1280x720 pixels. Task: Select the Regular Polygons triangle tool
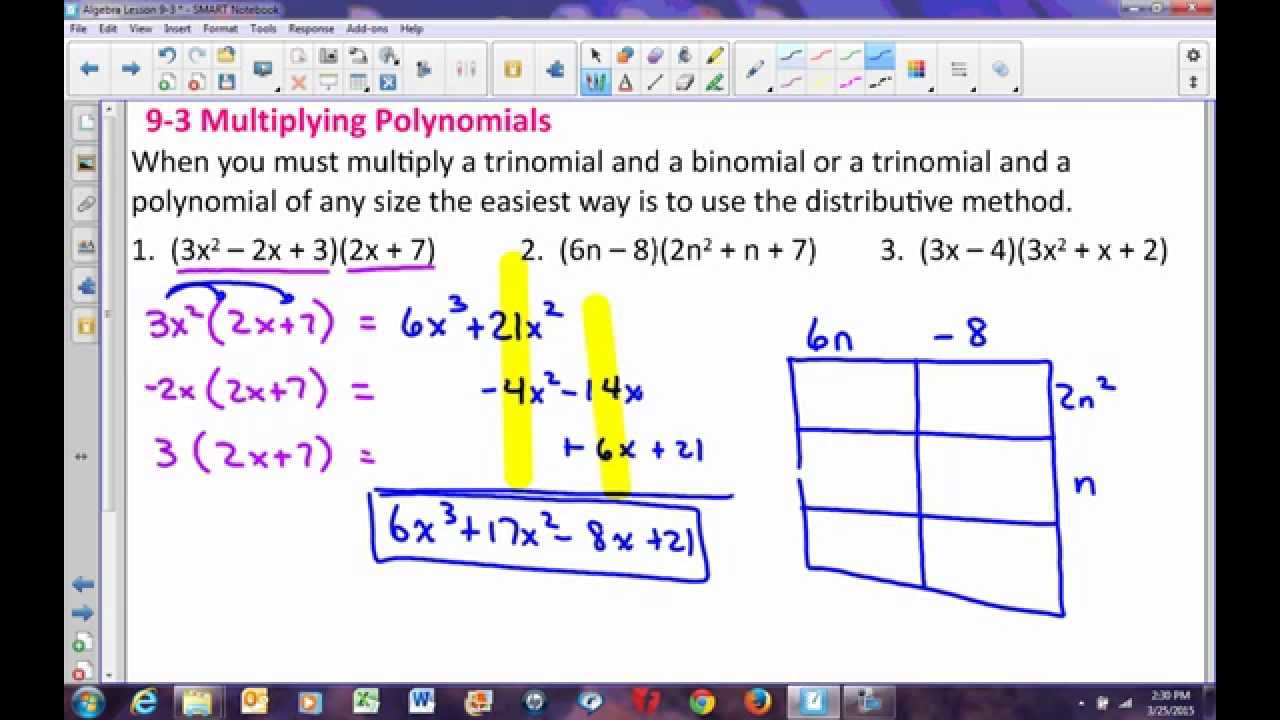coord(626,83)
